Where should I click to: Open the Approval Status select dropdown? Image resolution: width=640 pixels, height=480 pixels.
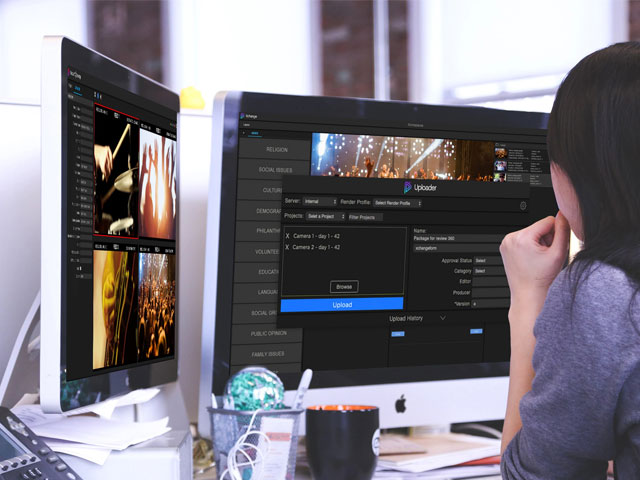[x=490, y=260]
